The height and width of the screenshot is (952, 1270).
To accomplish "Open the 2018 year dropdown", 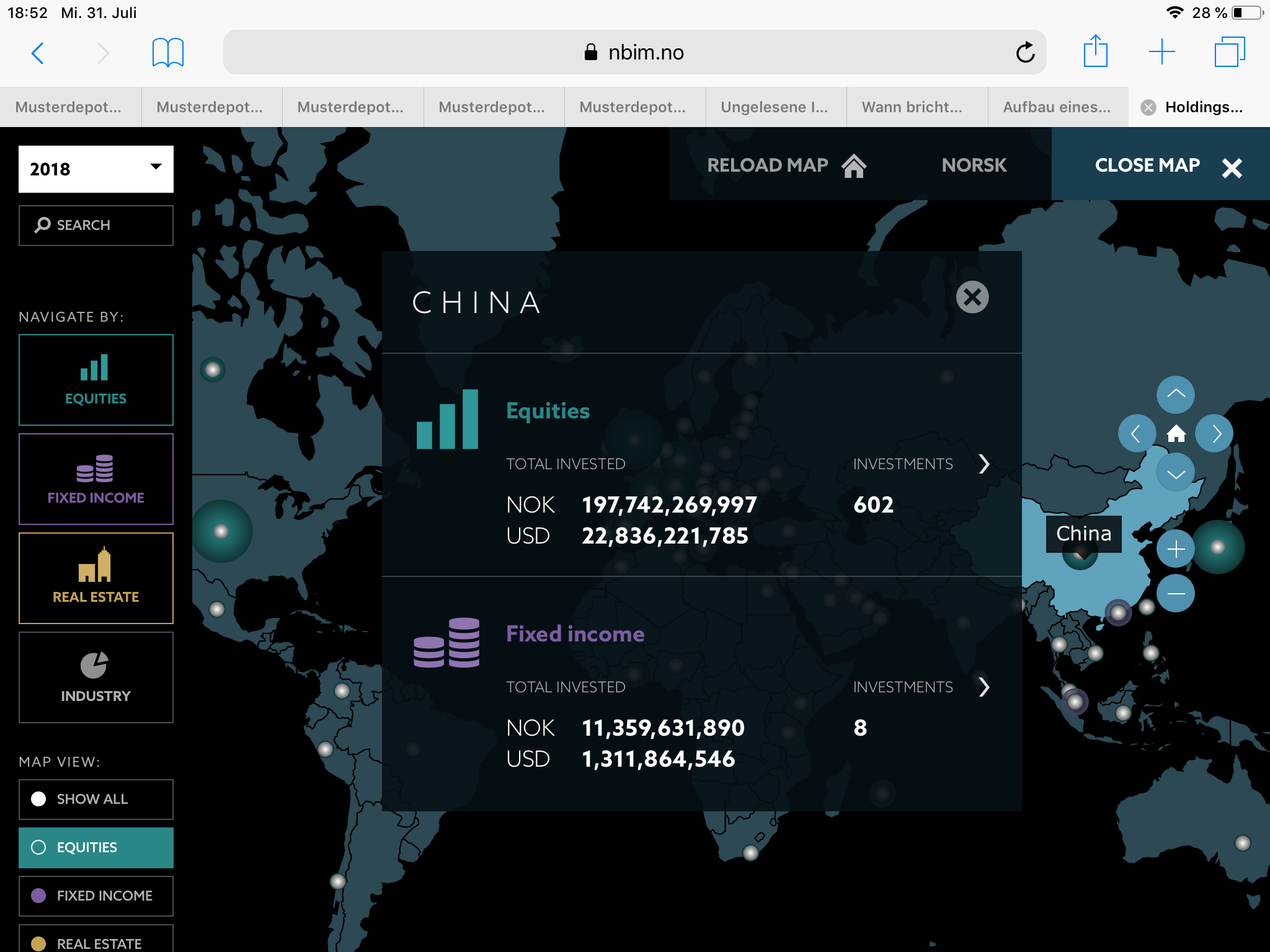I will 96,169.
